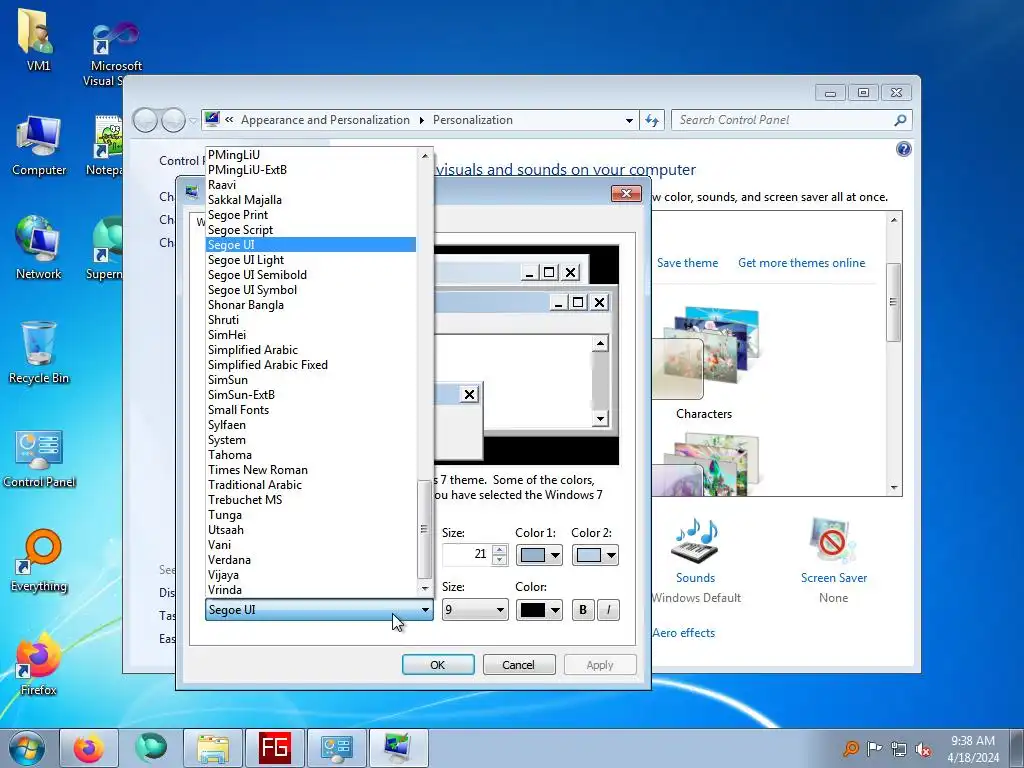Click OK in the appearance dialog
This screenshot has width=1024, height=768.
coord(438,665)
